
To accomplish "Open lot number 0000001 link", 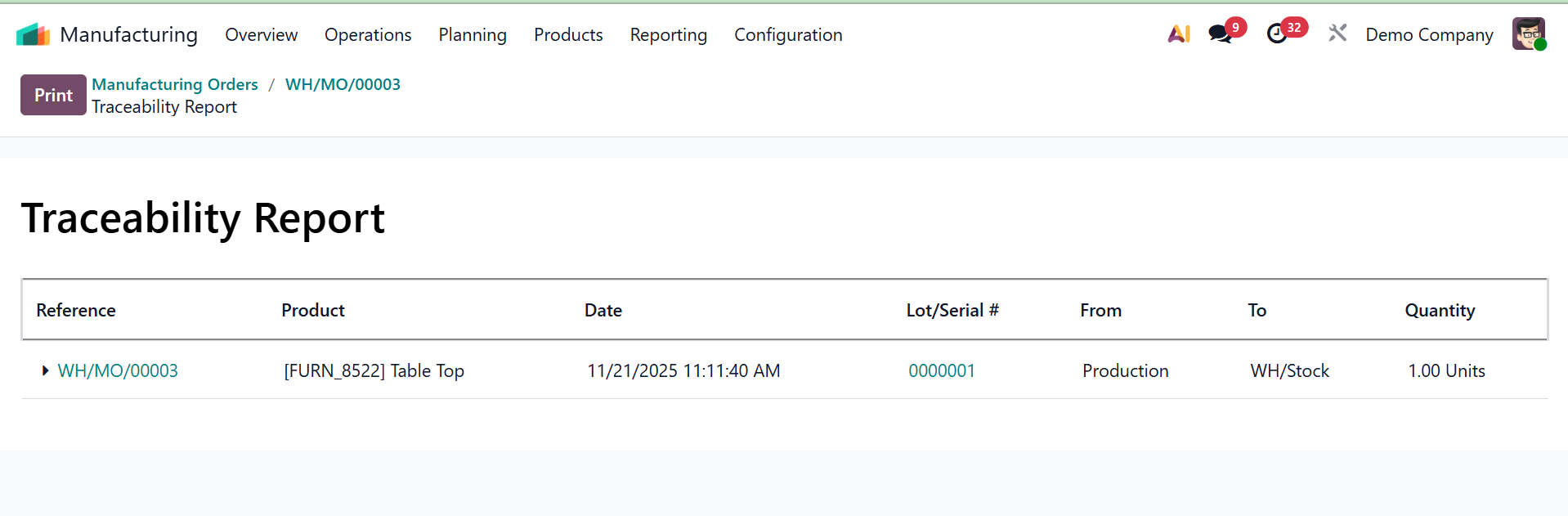I will pos(942,371).
